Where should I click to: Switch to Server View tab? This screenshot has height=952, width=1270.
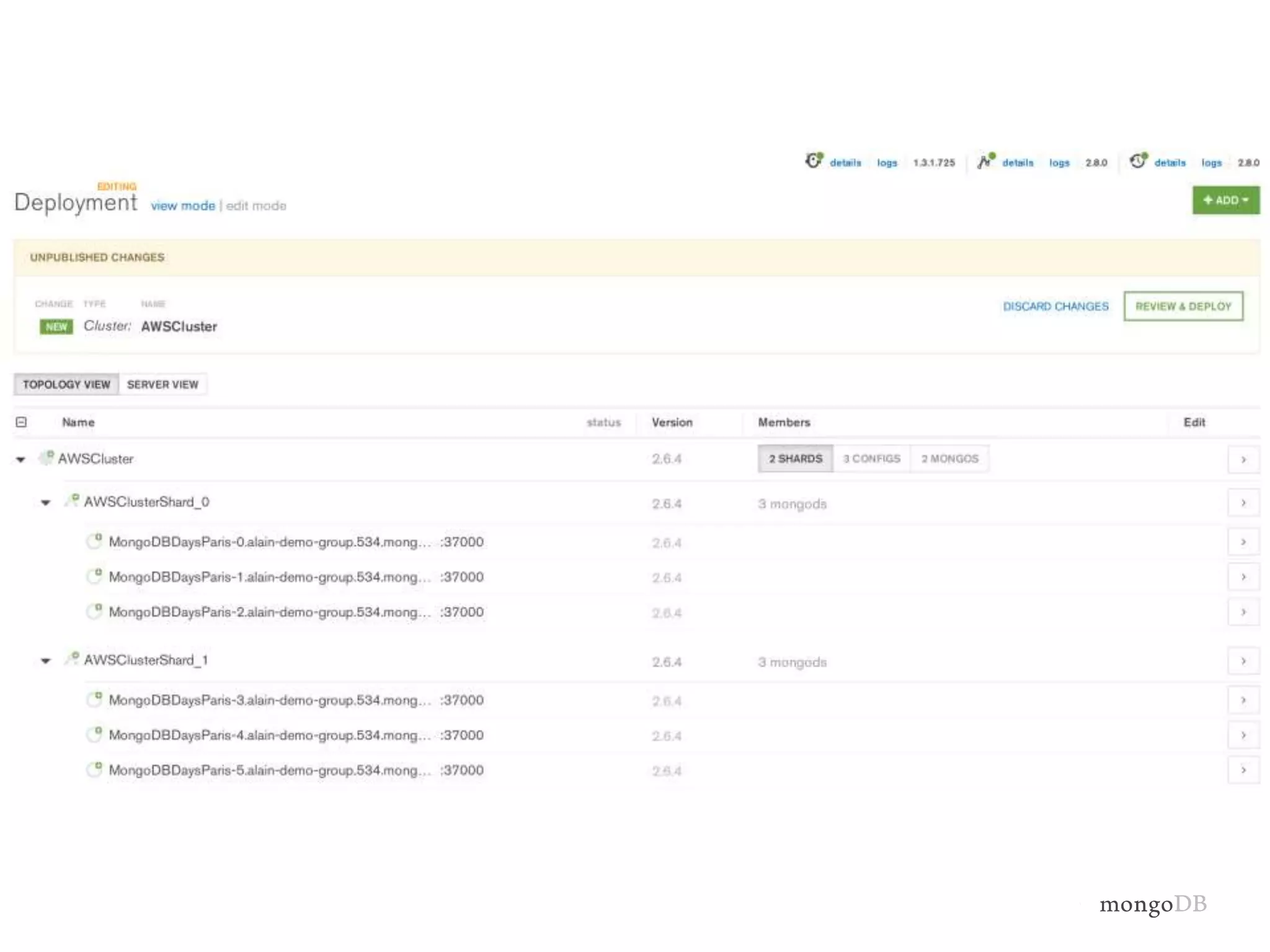(162, 384)
